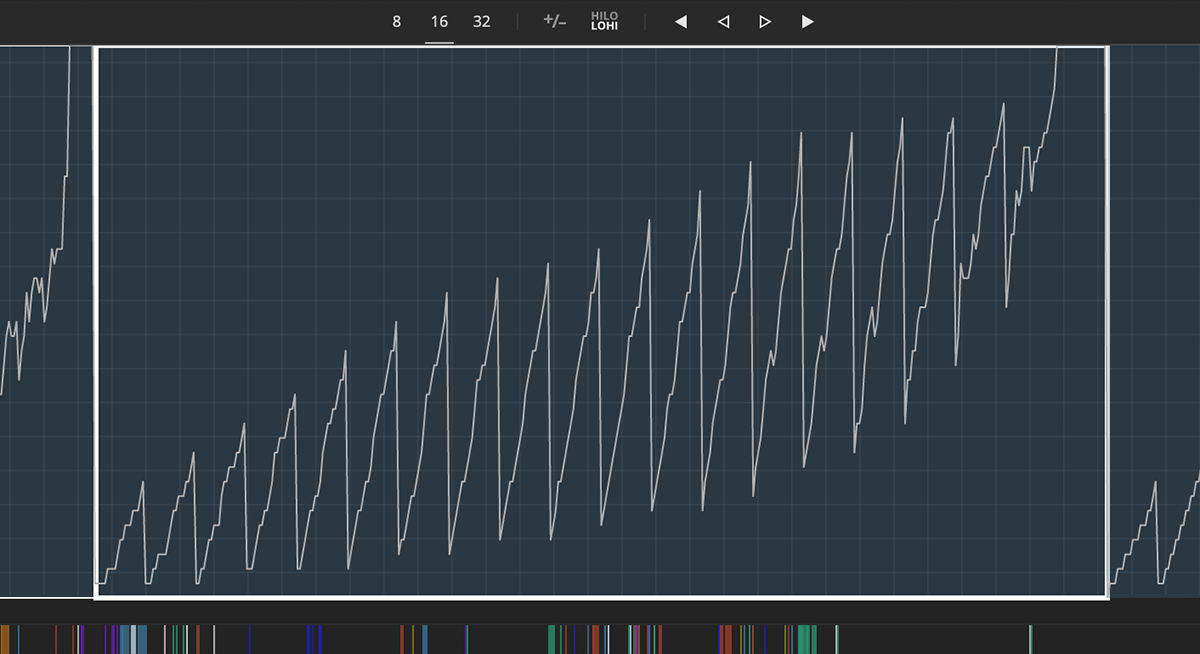The height and width of the screenshot is (654, 1200).
Task: Click the selection frame's left edge
Action: point(95,320)
